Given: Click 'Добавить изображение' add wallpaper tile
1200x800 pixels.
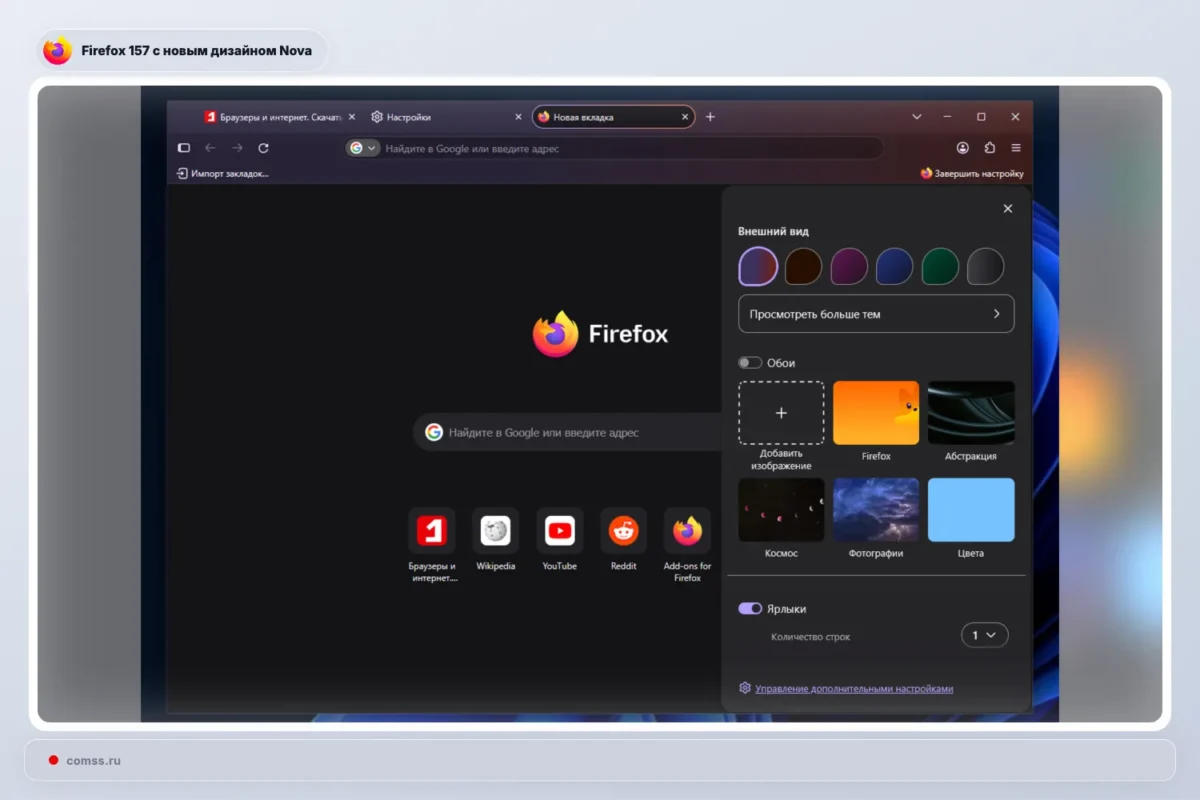Looking at the screenshot, I should click(x=781, y=413).
